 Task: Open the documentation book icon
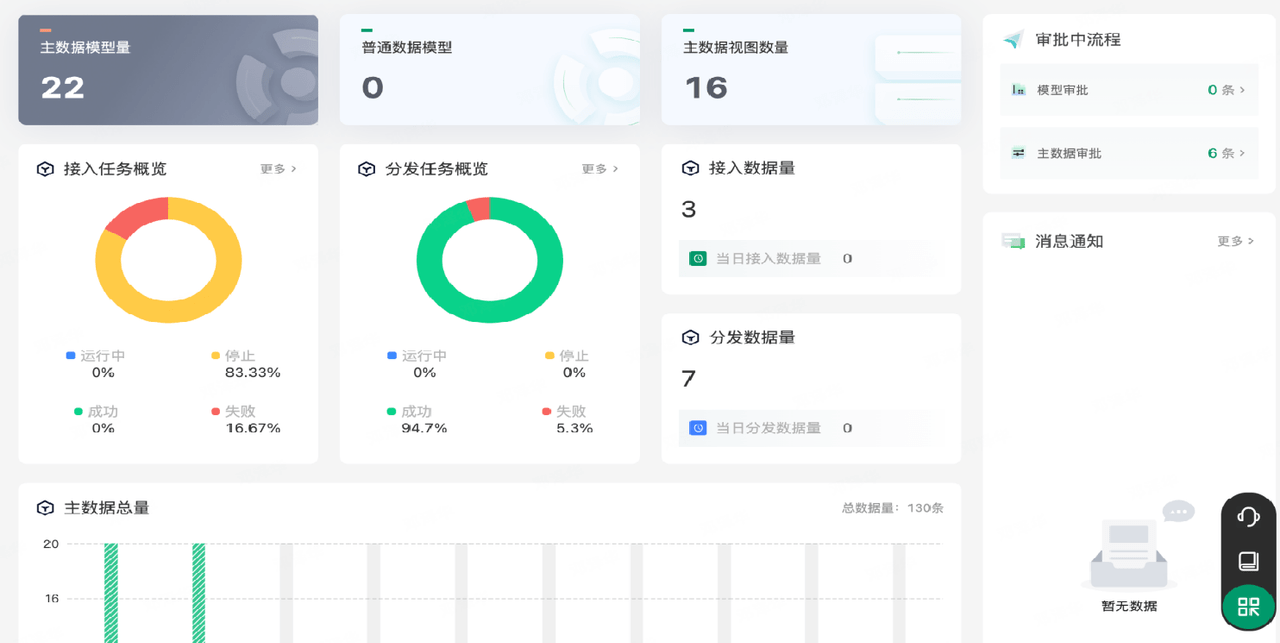coord(1247,559)
